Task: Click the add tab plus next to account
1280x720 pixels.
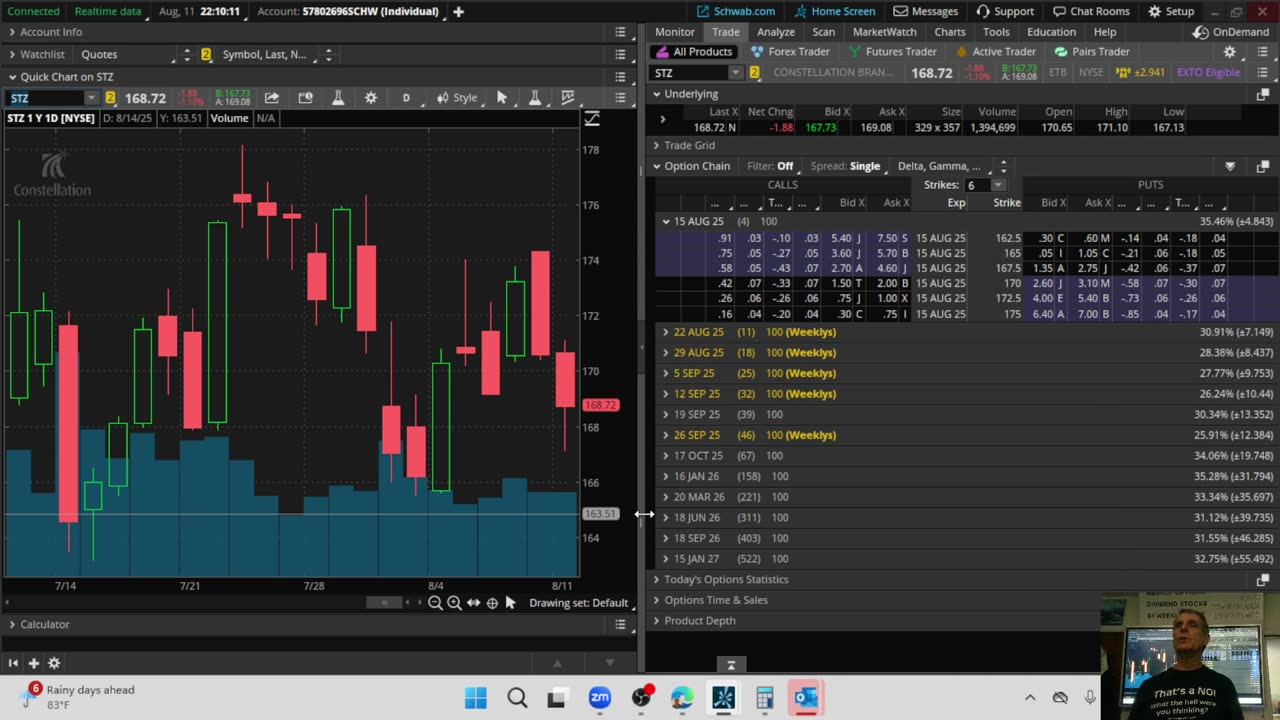Action: (x=458, y=11)
